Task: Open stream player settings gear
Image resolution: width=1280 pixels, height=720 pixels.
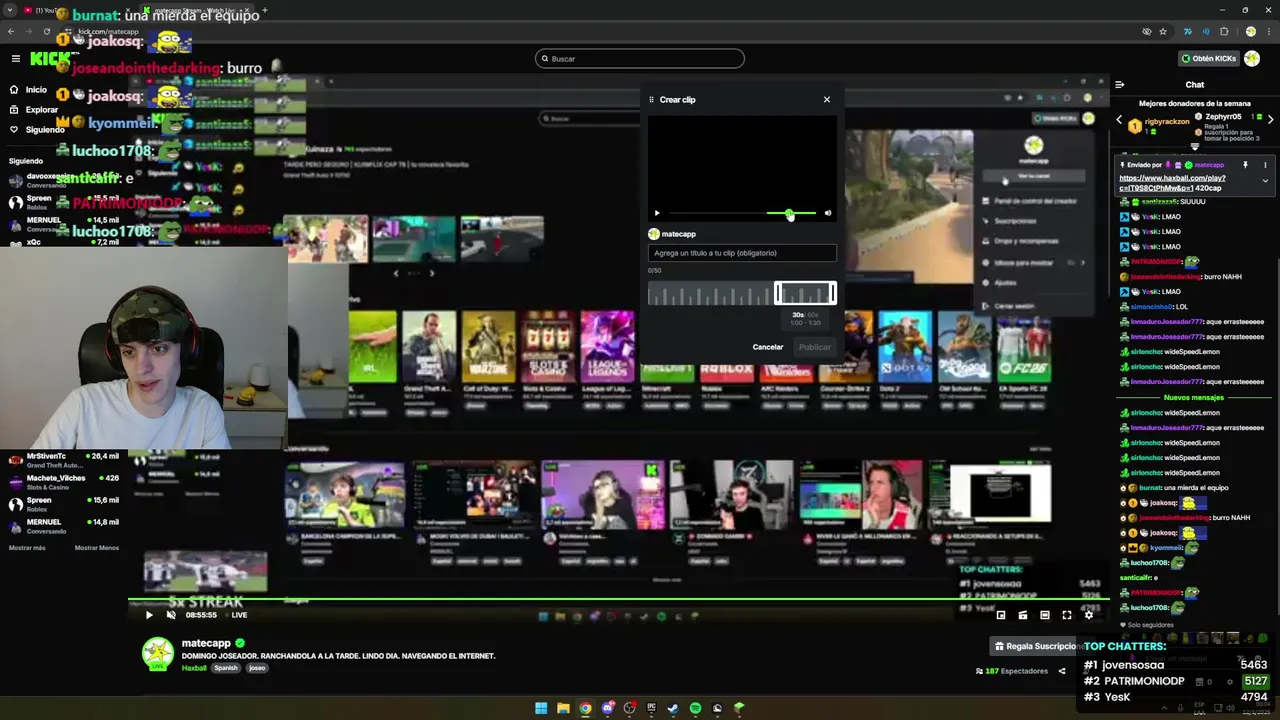Action: (1089, 615)
